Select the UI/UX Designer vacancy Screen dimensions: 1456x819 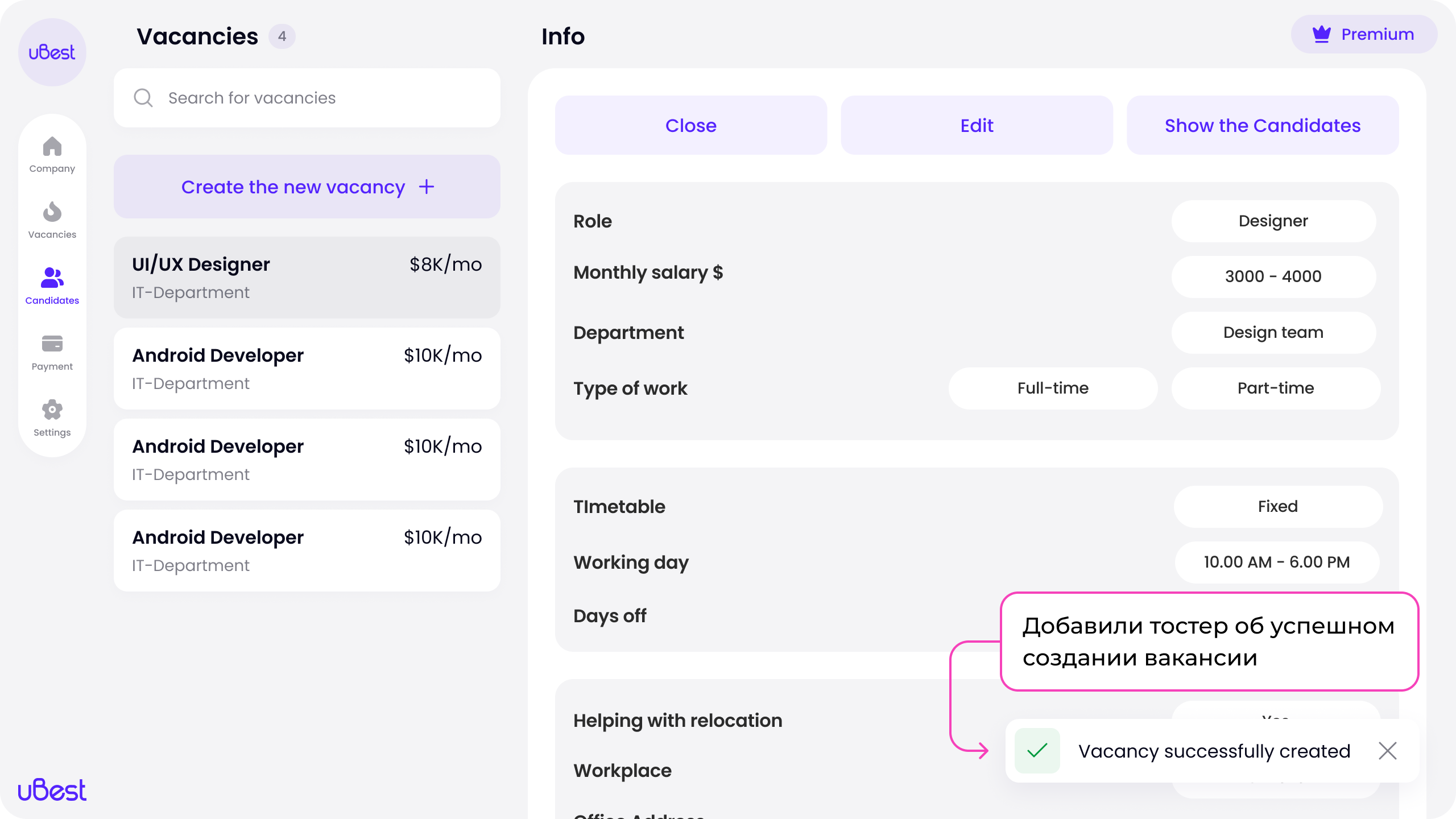(307, 278)
